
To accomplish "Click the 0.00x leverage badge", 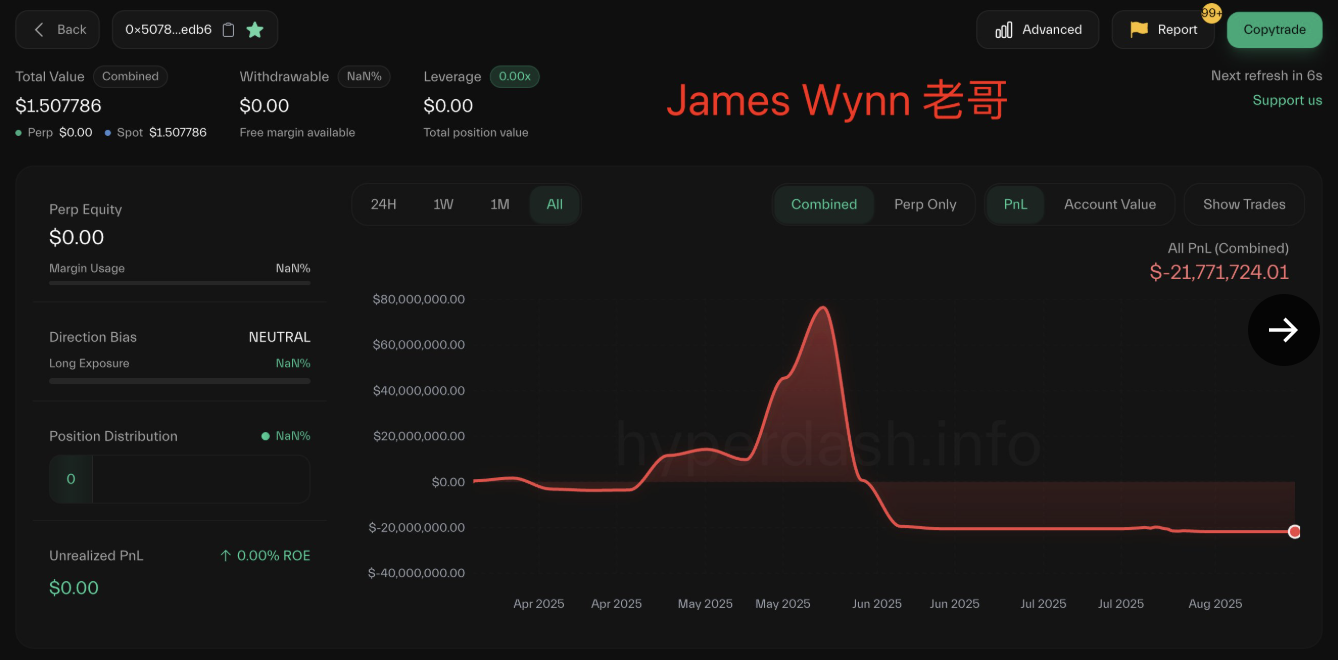I will [x=515, y=76].
